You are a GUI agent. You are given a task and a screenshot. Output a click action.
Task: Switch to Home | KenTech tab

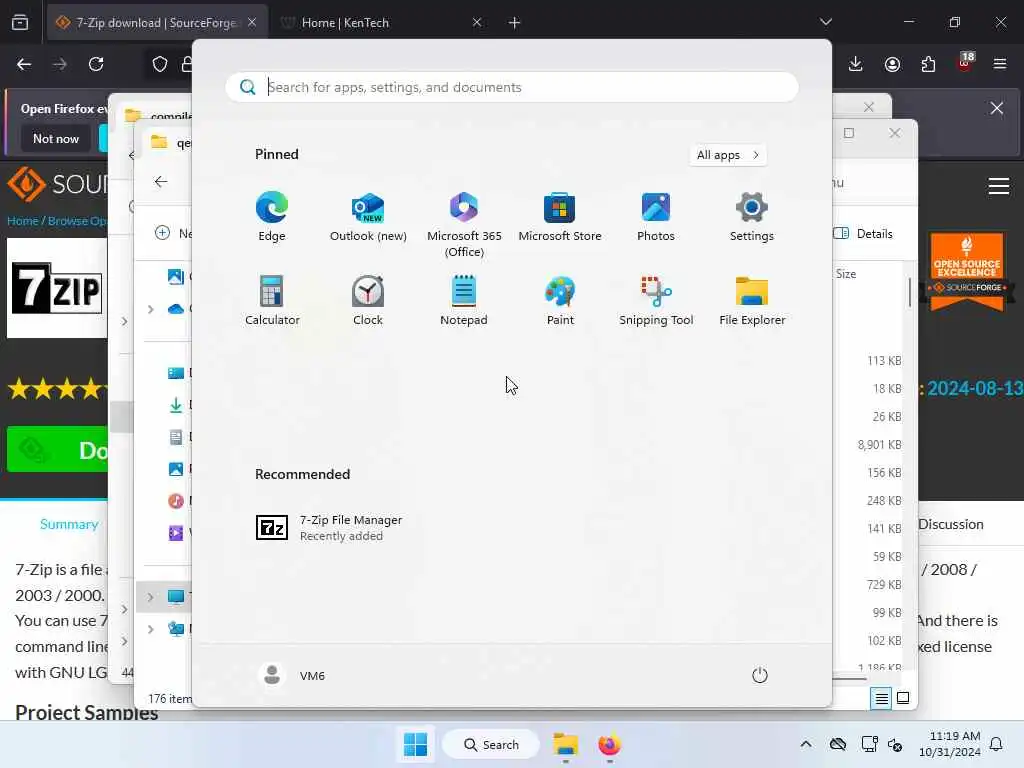tap(381, 22)
